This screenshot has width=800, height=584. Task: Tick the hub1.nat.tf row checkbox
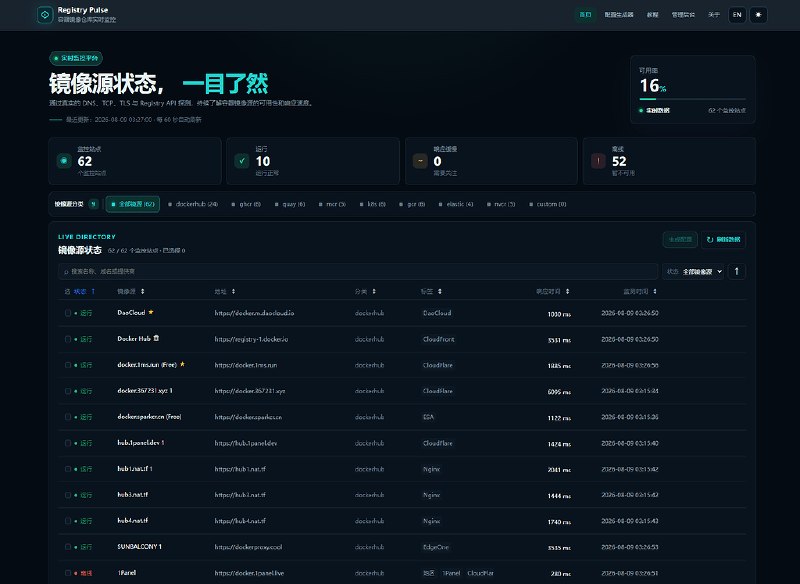pos(68,469)
